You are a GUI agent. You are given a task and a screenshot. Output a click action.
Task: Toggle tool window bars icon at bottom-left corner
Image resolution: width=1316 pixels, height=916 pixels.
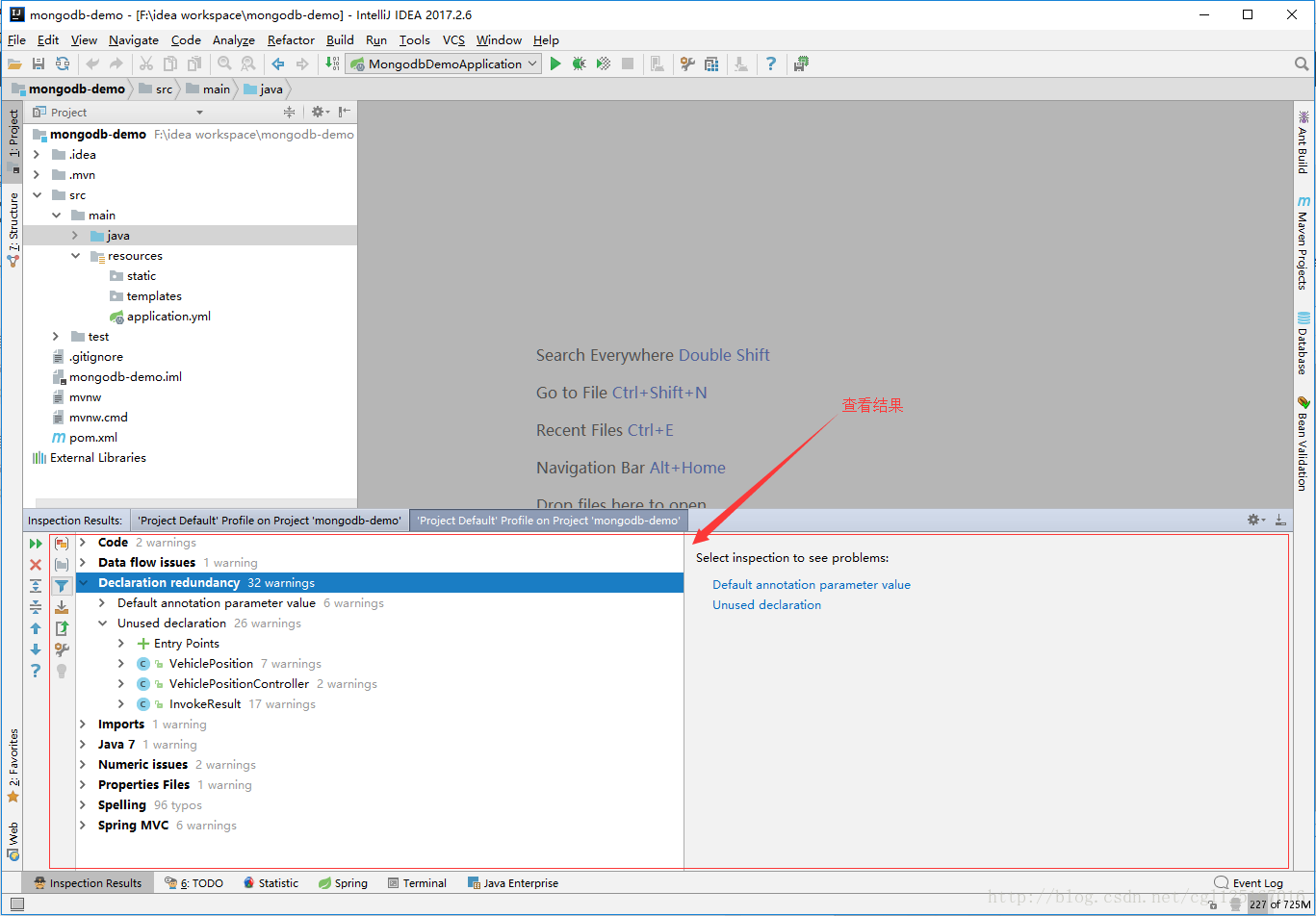16,904
